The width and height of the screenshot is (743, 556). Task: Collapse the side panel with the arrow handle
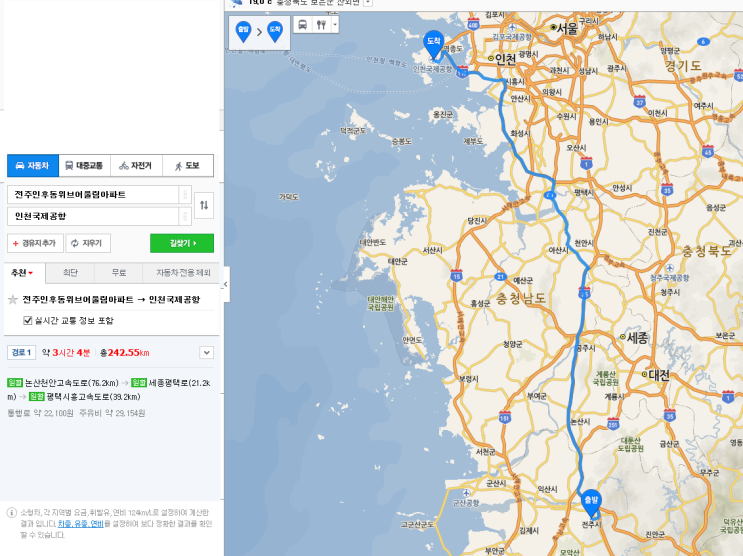226,284
